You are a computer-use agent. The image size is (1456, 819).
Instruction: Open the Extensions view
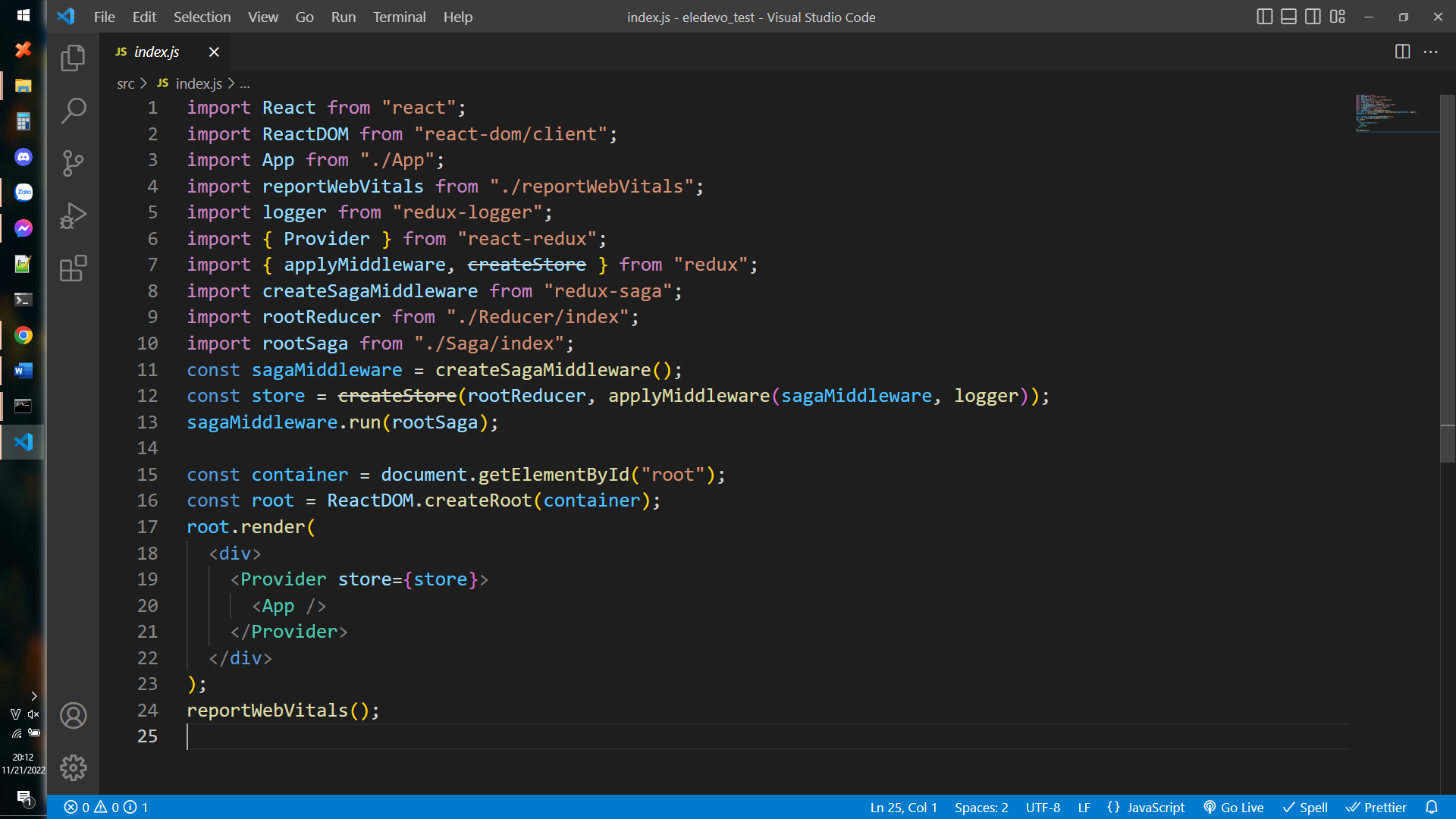(73, 268)
